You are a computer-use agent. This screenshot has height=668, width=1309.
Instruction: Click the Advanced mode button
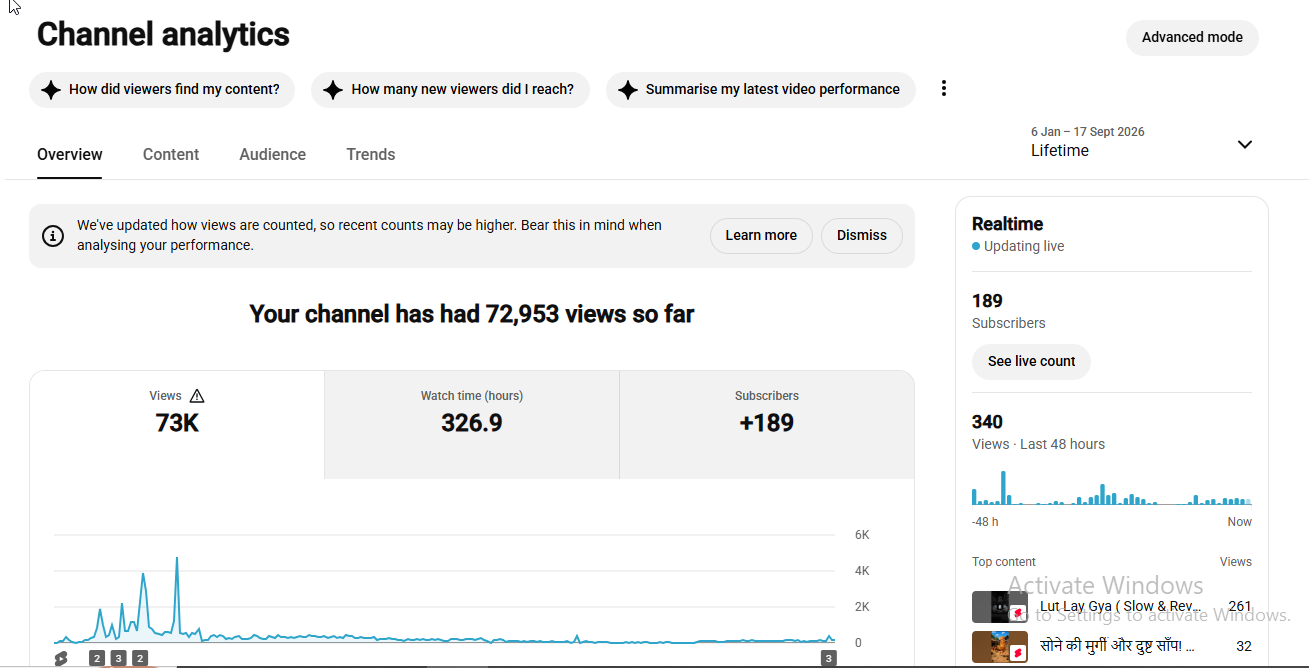coord(1192,38)
